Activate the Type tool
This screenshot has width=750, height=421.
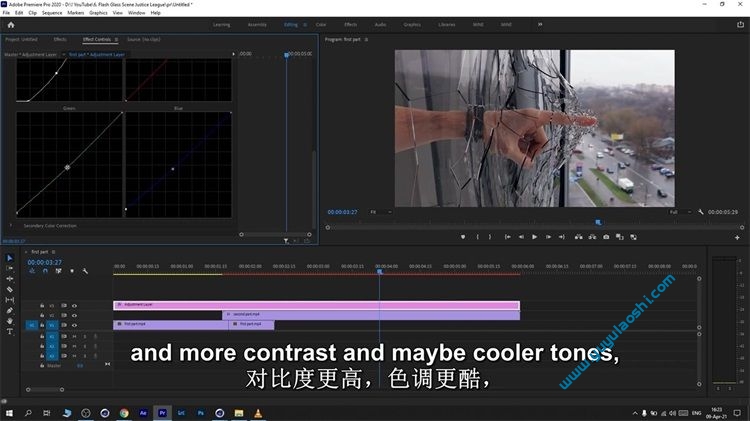(10, 331)
